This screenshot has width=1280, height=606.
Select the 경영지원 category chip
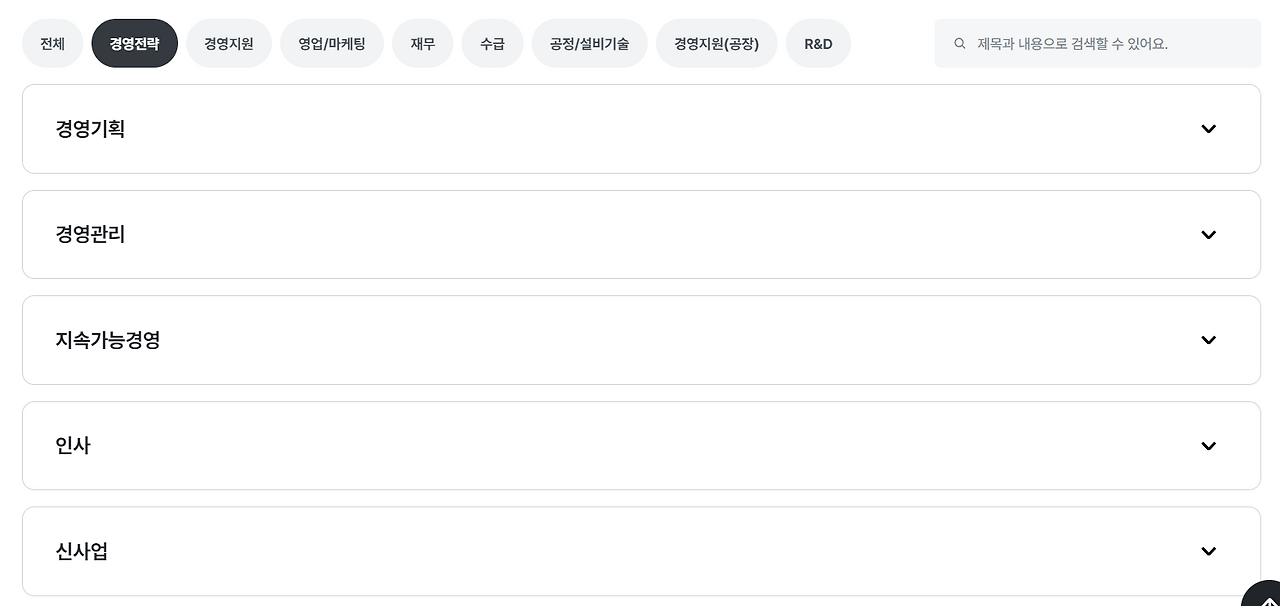pos(229,43)
